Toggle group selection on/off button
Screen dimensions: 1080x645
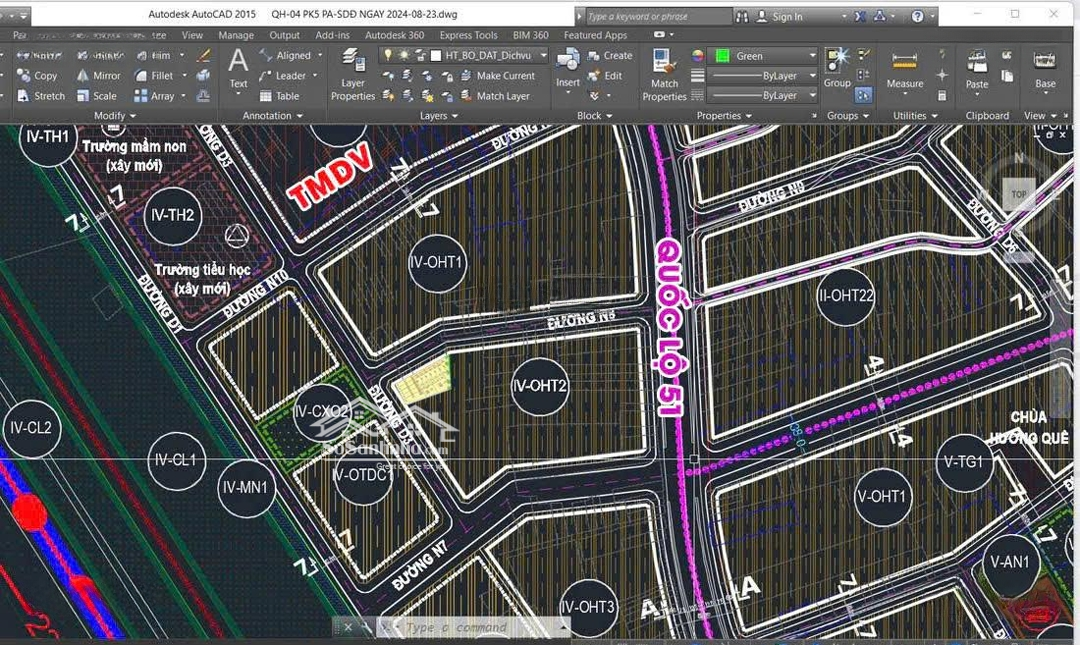pyautogui.click(x=863, y=95)
